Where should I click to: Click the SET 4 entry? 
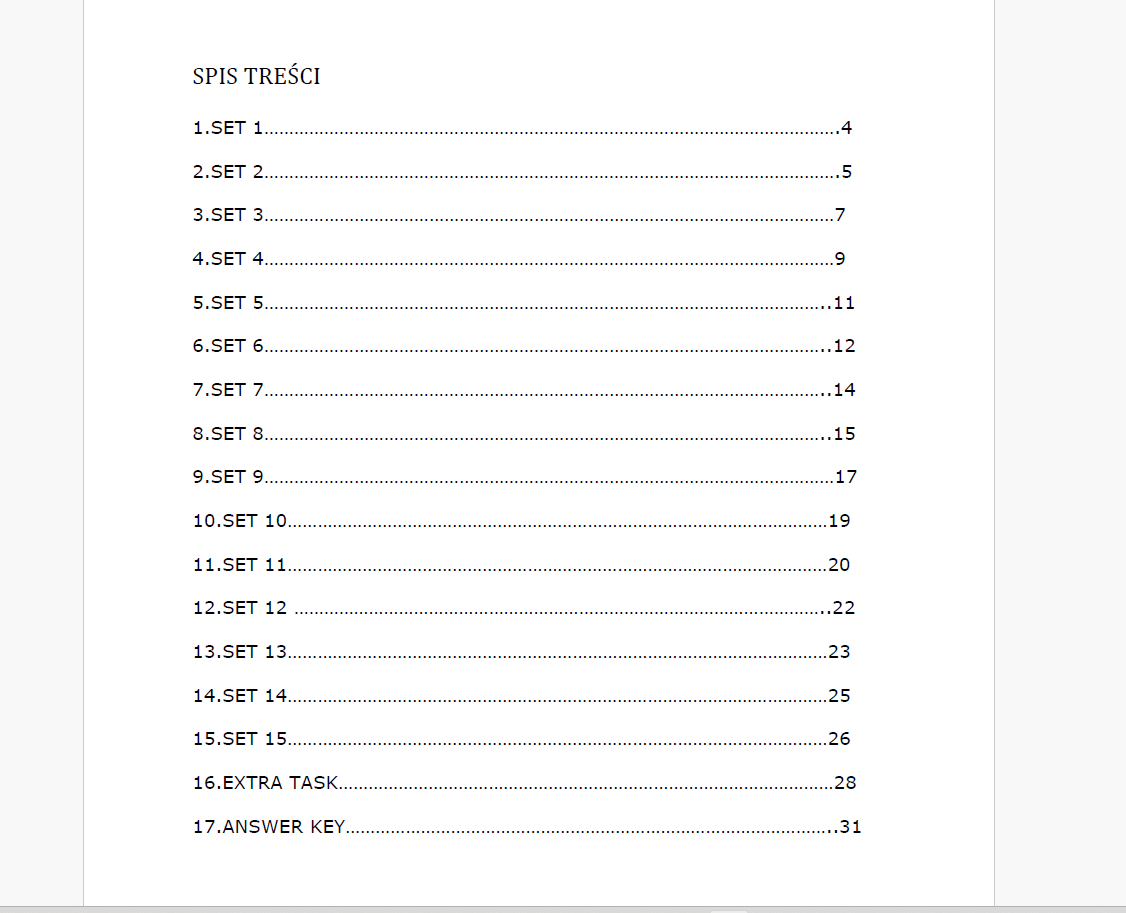coord(228,259)
